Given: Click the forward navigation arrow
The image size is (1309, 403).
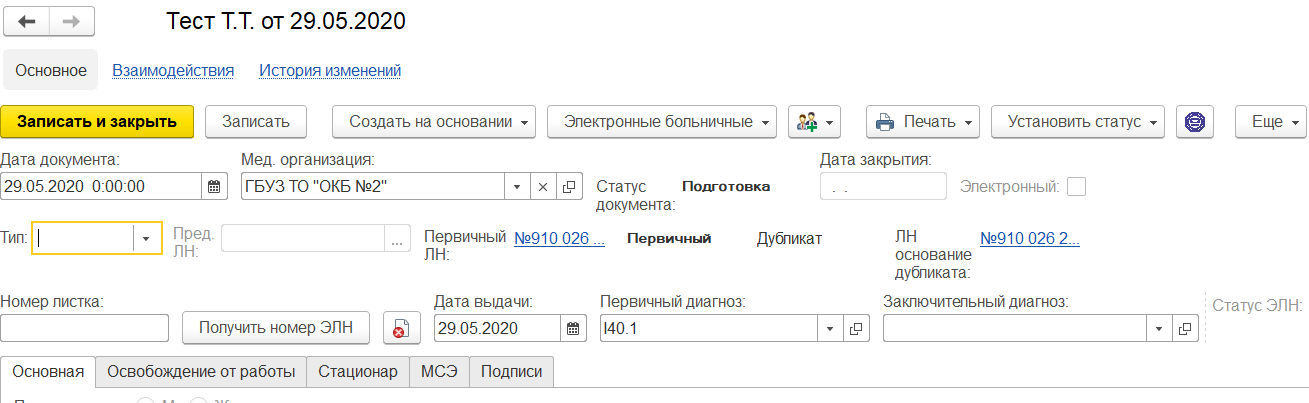Looking at the screenshot, I should [72, 21].
